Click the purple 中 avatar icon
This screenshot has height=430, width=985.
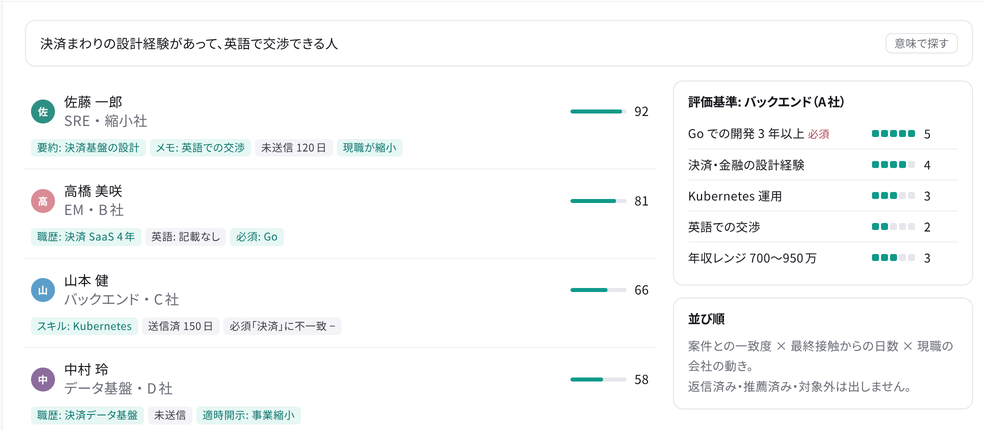point(43,379)
